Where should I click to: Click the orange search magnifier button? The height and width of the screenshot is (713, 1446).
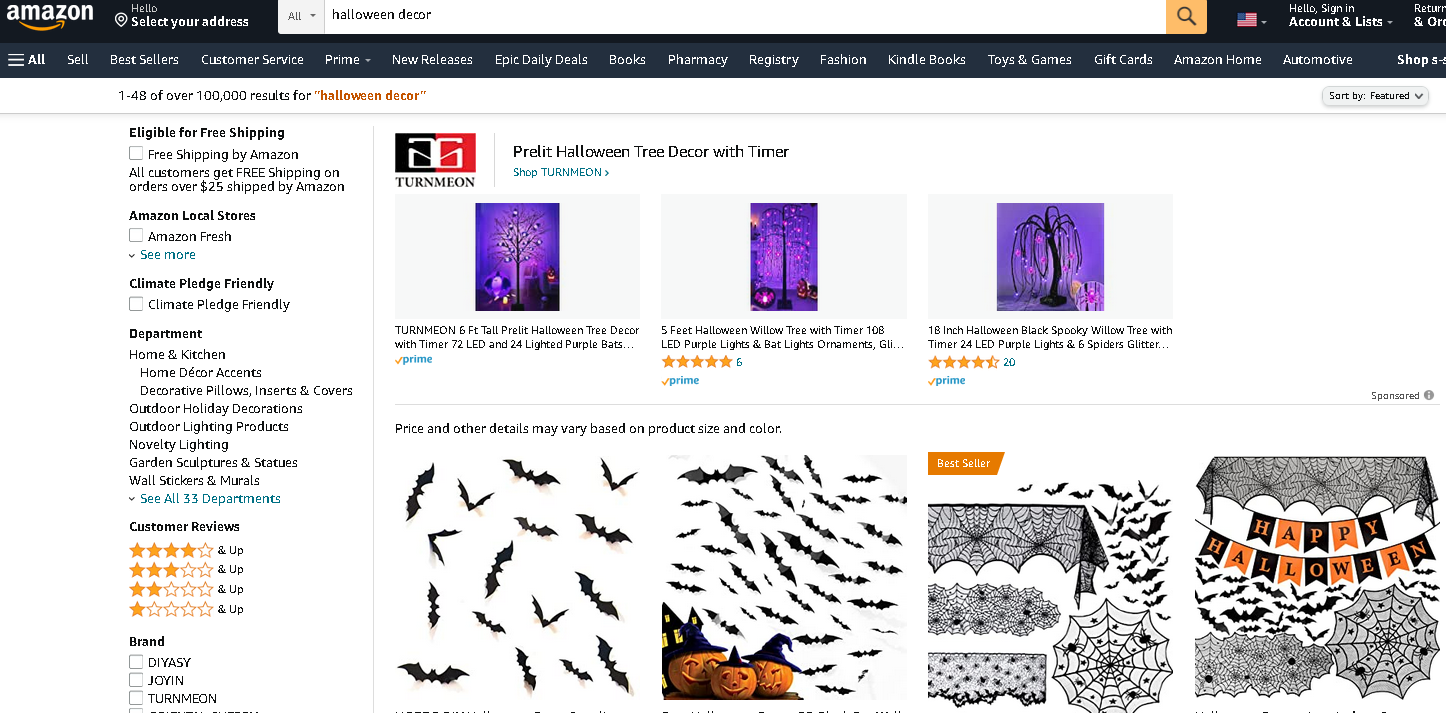tap(1186, 16)
